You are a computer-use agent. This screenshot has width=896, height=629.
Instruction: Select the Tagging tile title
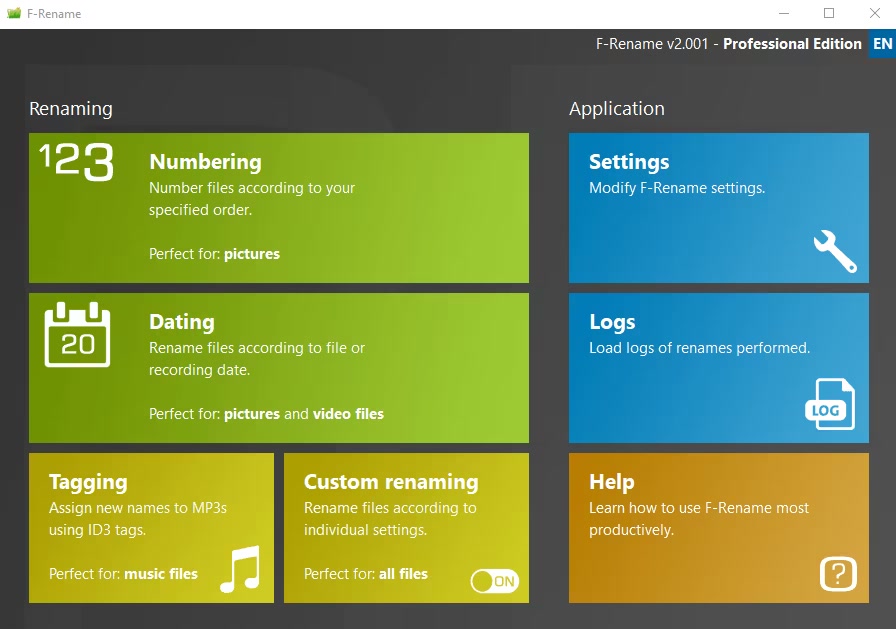pyautogui.click(x=88, y=482)
